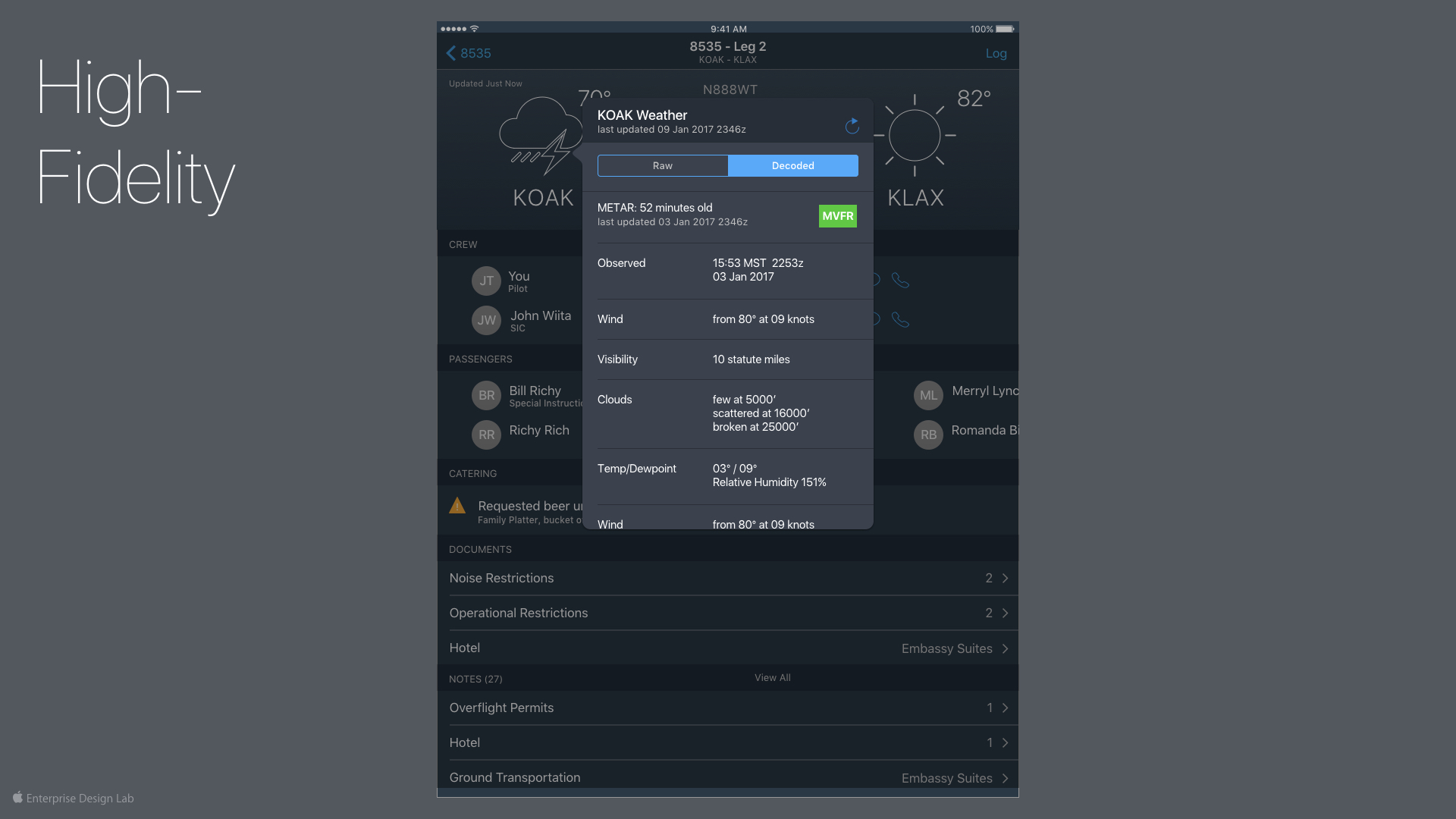
Task: Tap Richy Rich's RR passenger avatar
Action: point(486,435)
